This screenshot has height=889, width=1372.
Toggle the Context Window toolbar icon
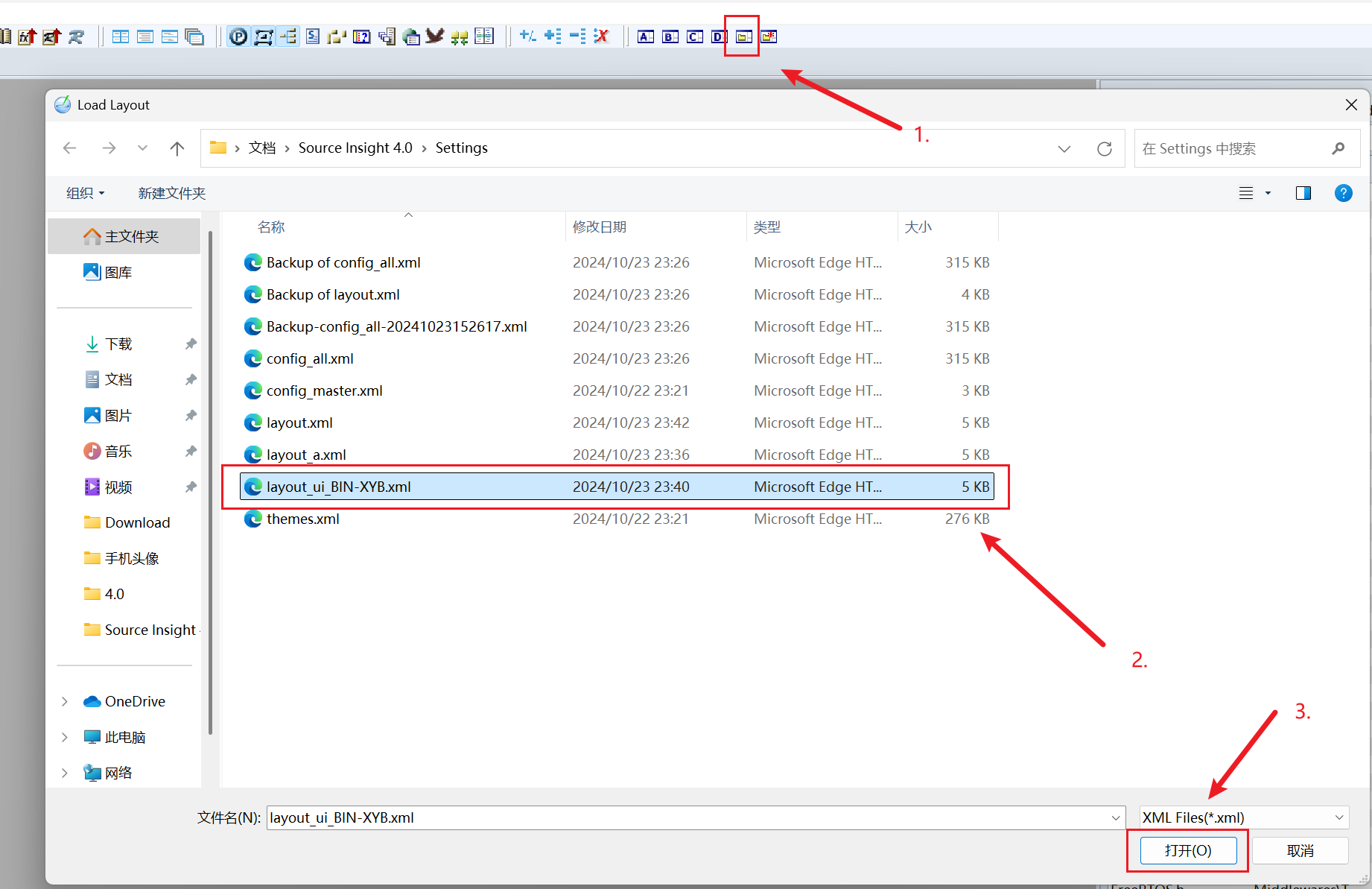click(x=264, y=37)
